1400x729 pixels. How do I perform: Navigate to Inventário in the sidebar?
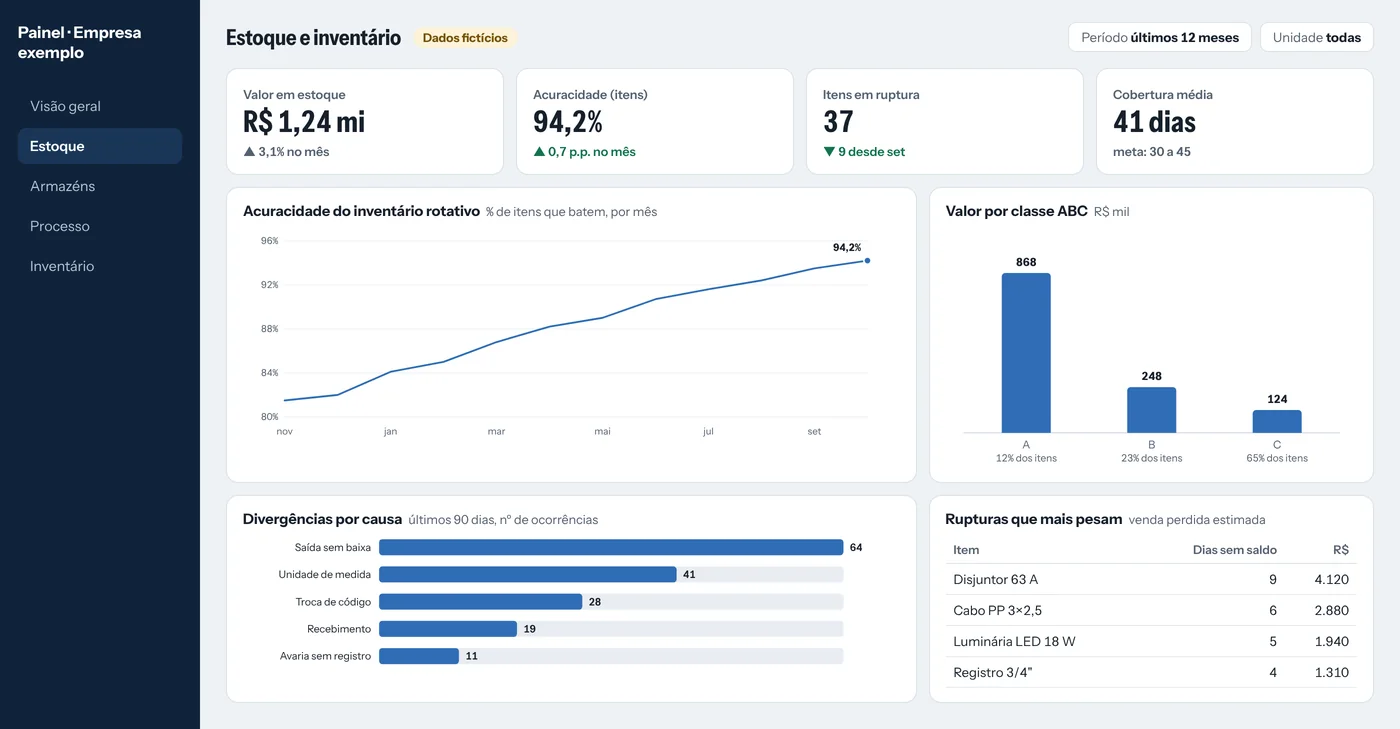[x=100, y=266]
